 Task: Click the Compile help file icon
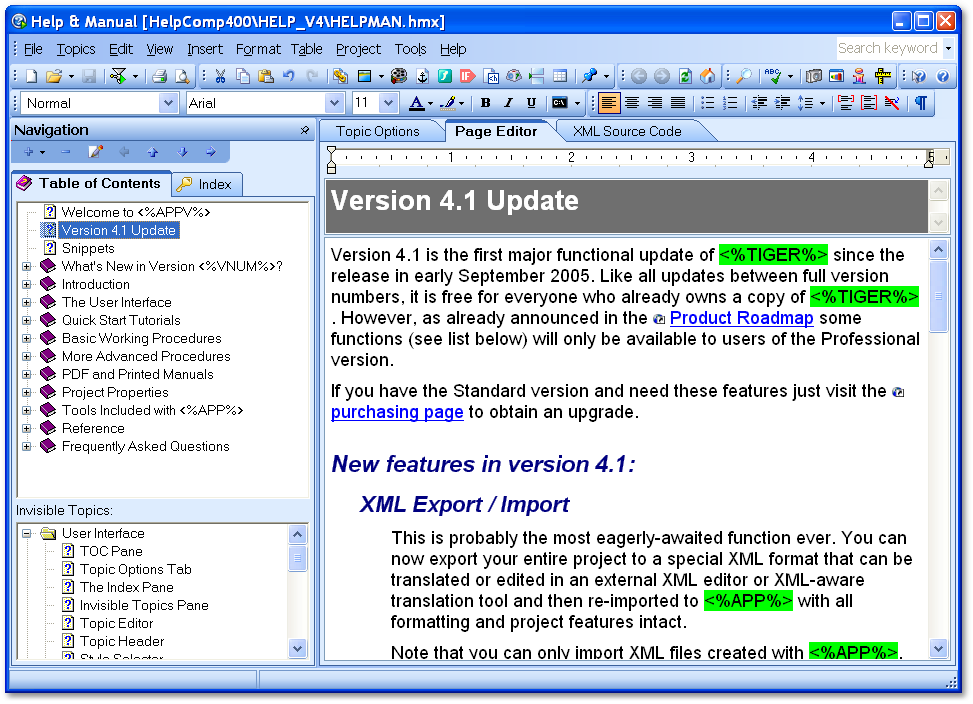pyautogui.click(x=118, y=76)
